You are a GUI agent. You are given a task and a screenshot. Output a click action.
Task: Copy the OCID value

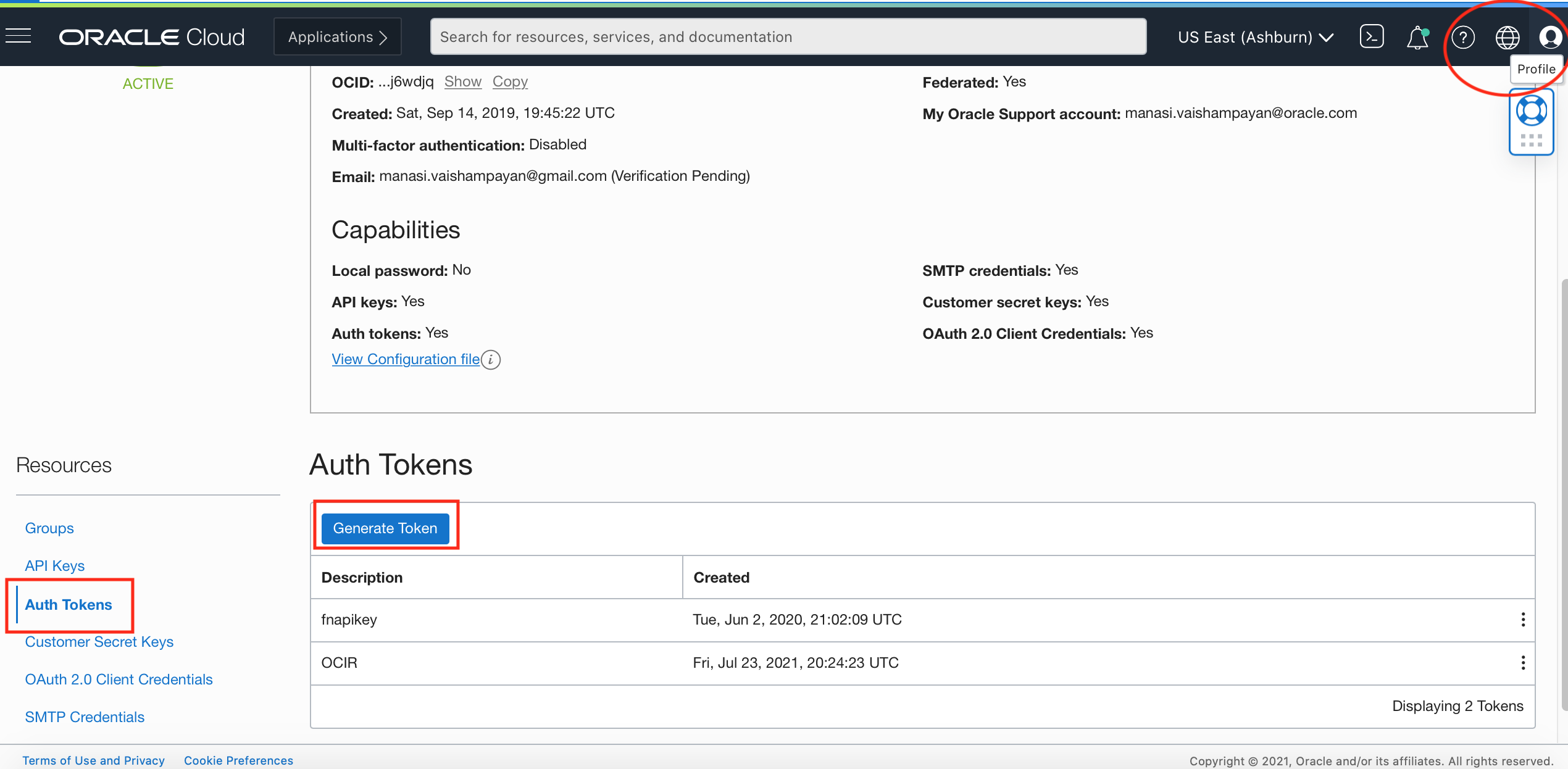click(510, 81)
